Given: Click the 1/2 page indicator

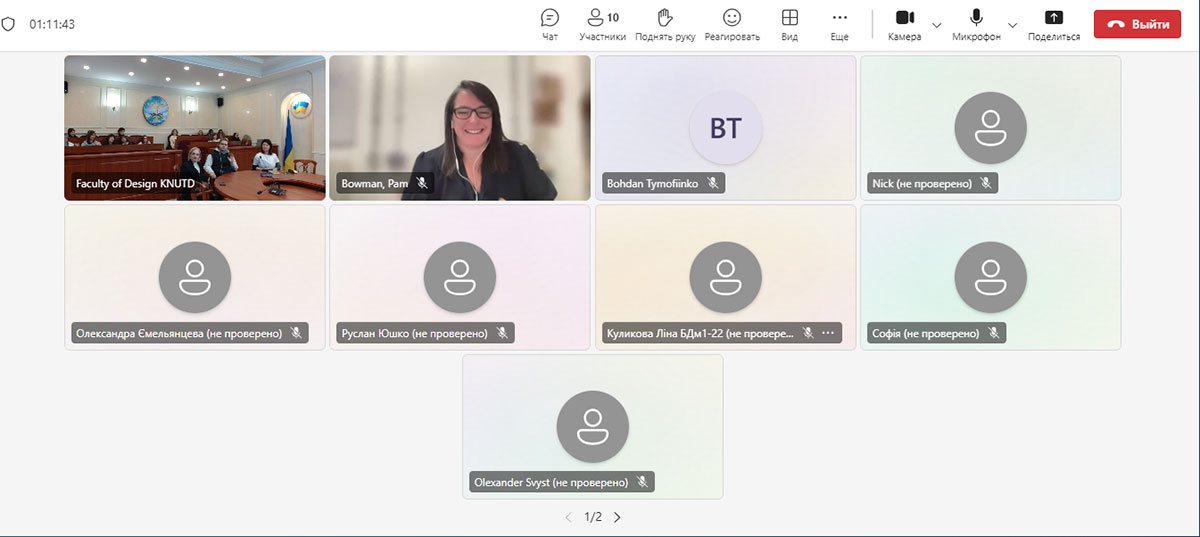Looking at the screenshot, I should pyautogui.click(x=593, y=517).
